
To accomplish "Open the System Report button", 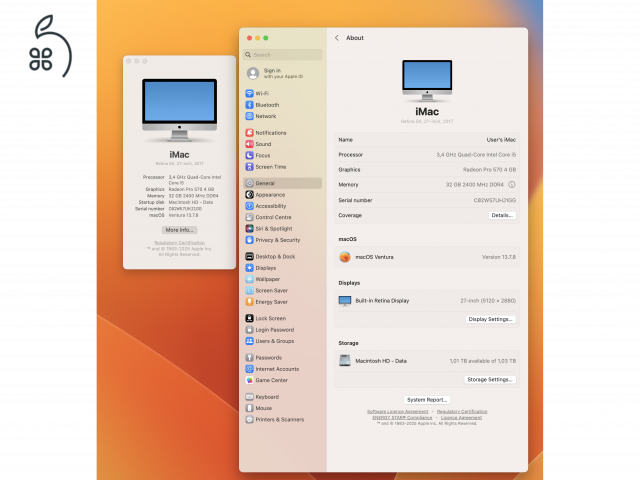I will (x=427, y=400).
